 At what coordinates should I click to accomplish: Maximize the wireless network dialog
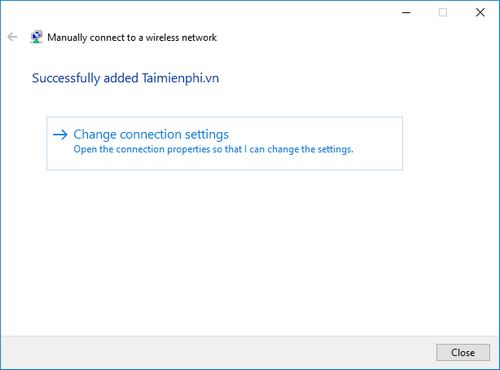coord(443,13)
